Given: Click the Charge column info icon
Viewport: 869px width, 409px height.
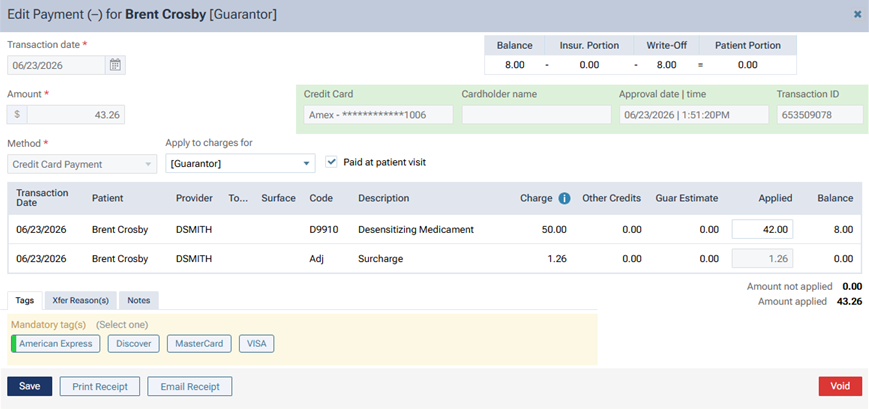Looking at the screenshot, I should [564, 198].
